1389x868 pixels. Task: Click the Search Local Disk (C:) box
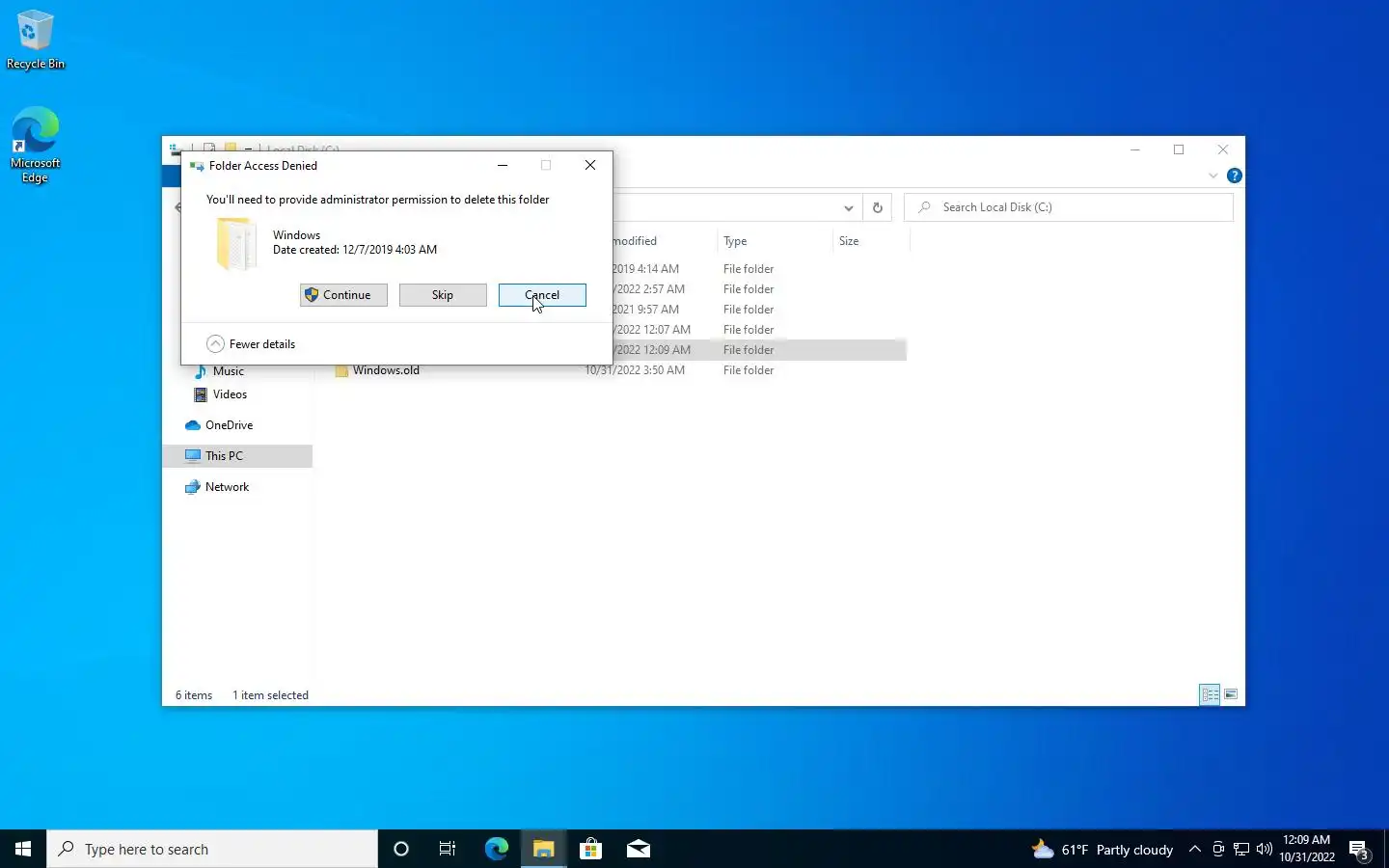tap(1069, 207)
